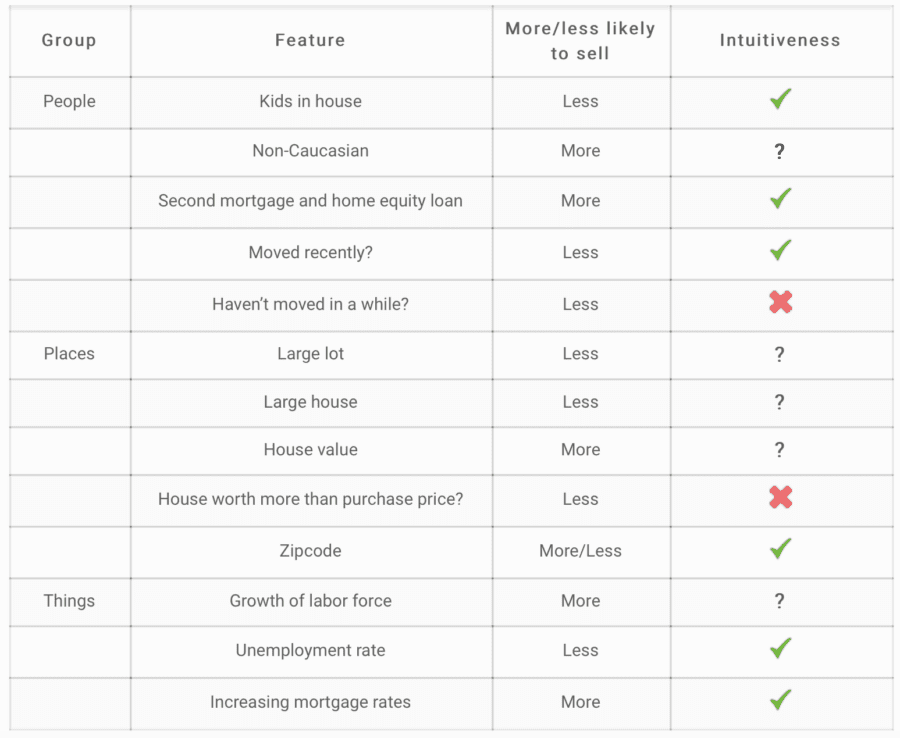900x738 pixels.
Task: Click the red X for Haven't moved in a while
Action: pyautogui.click(x=781, y=302)
